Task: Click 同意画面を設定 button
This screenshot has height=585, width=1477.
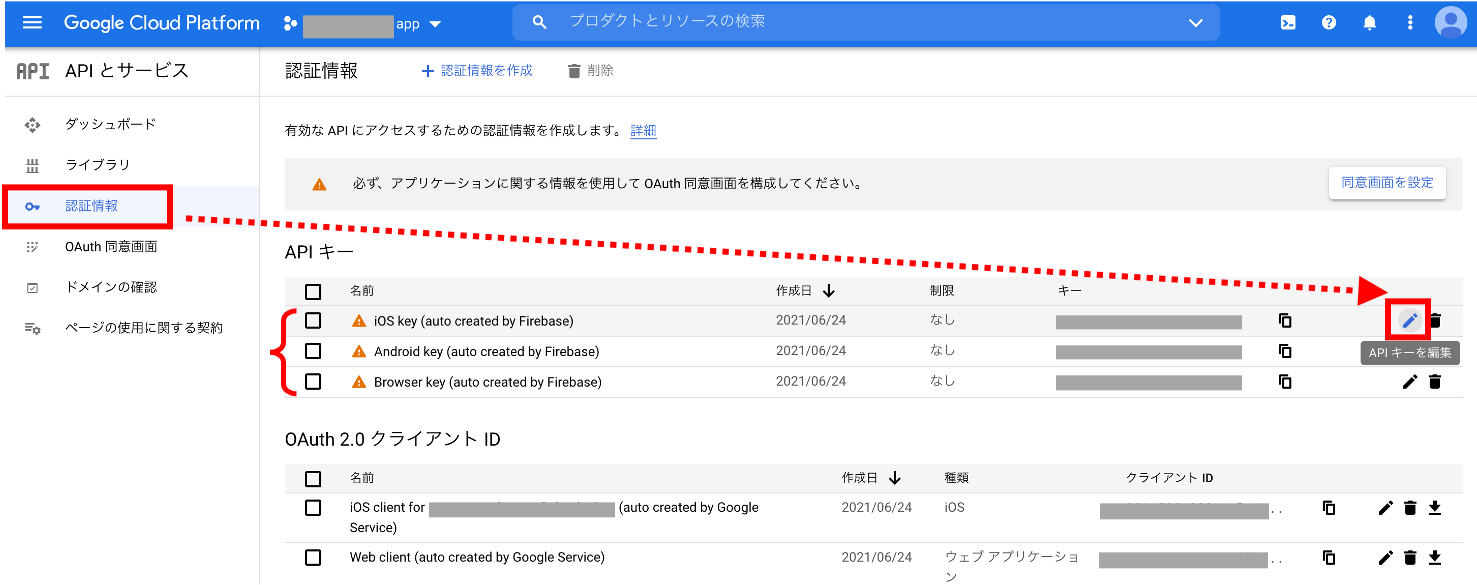Action: [1387, 183]
